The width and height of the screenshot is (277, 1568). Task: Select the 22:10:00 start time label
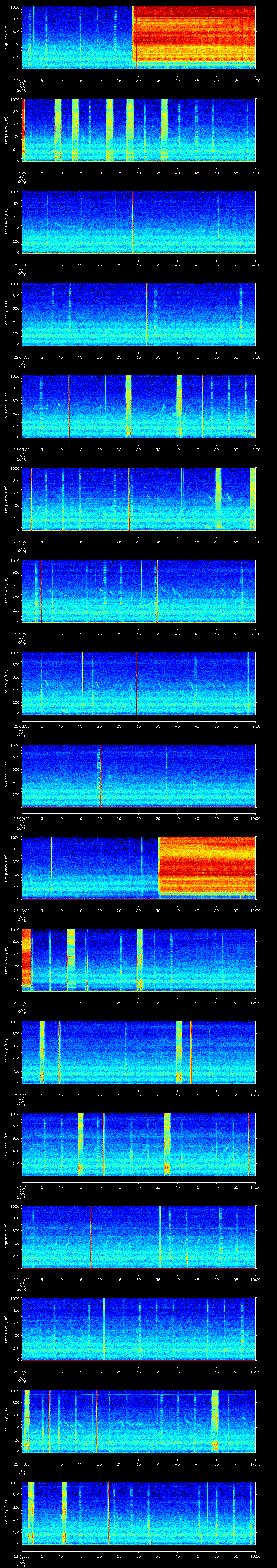(x=21, y=910)
